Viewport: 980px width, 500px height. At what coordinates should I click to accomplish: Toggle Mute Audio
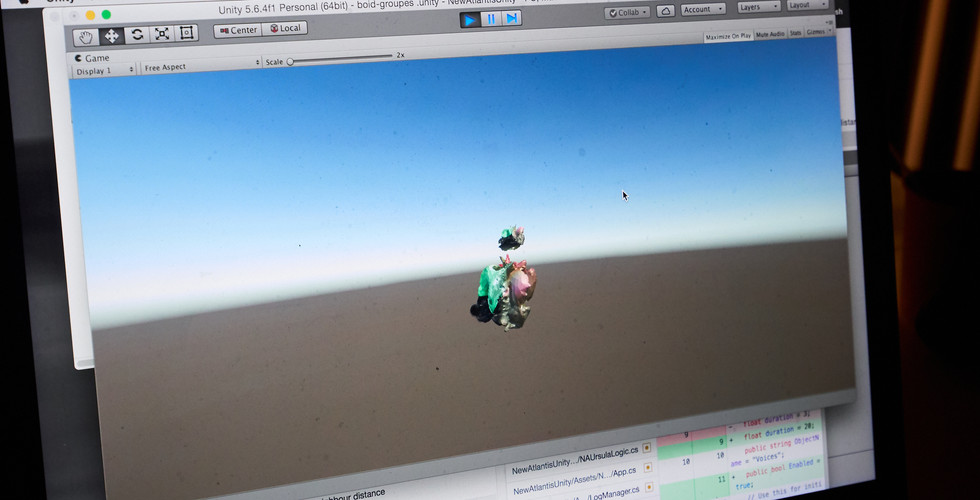770,34
